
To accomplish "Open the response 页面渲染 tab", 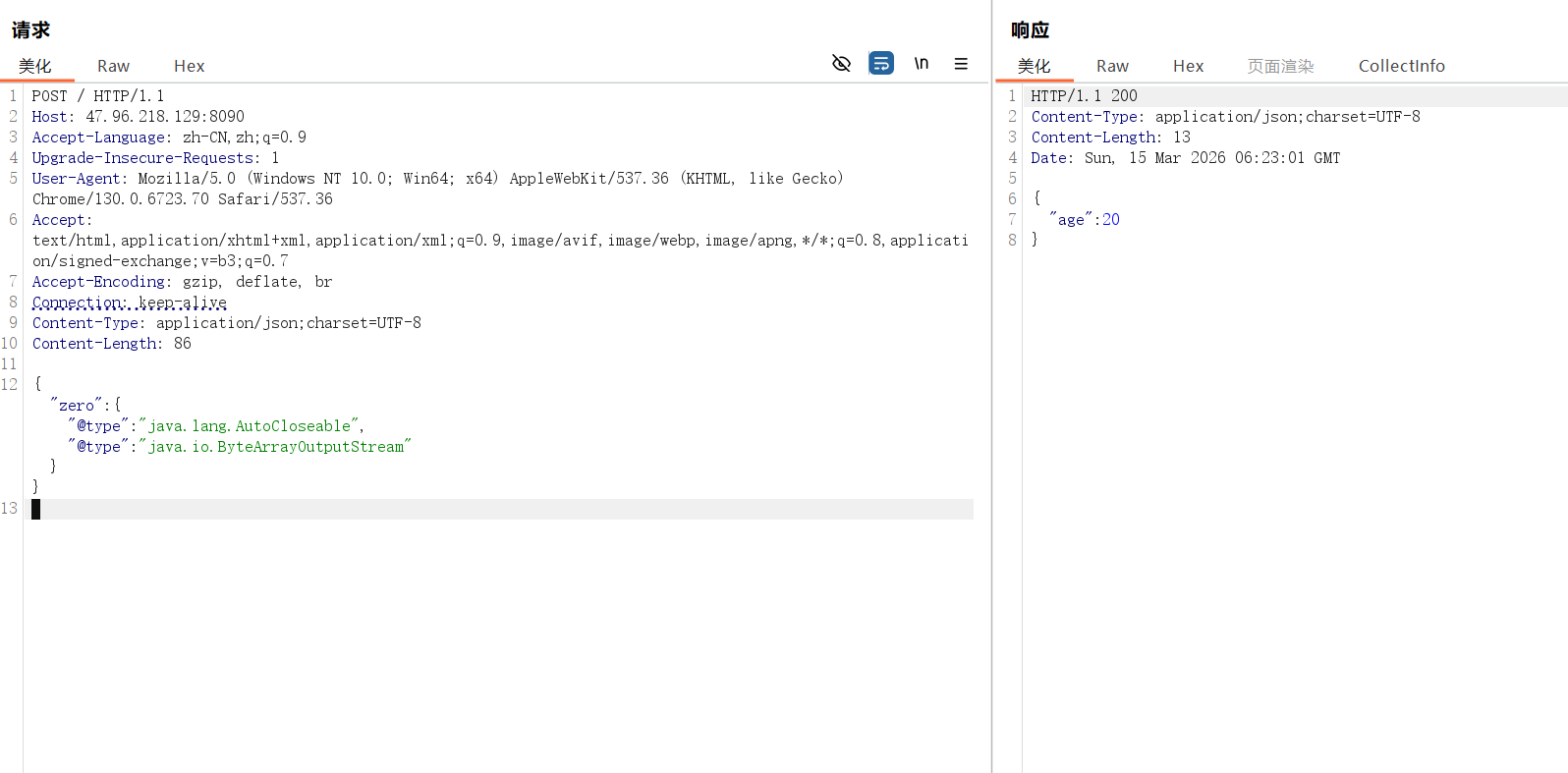I will coord(1280,66).
